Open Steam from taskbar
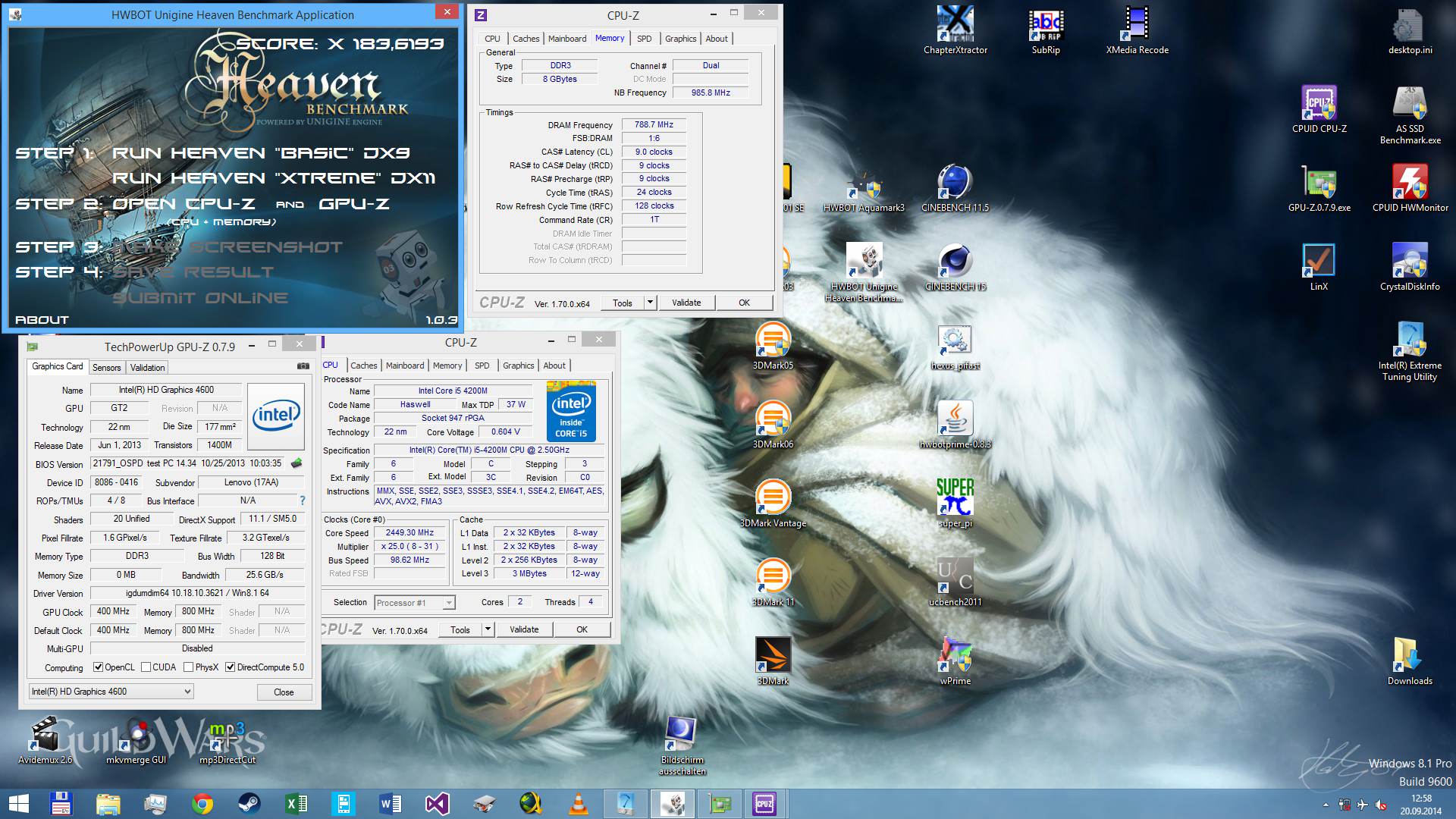This screenshot has height=819, width=1456. point(249,804)
